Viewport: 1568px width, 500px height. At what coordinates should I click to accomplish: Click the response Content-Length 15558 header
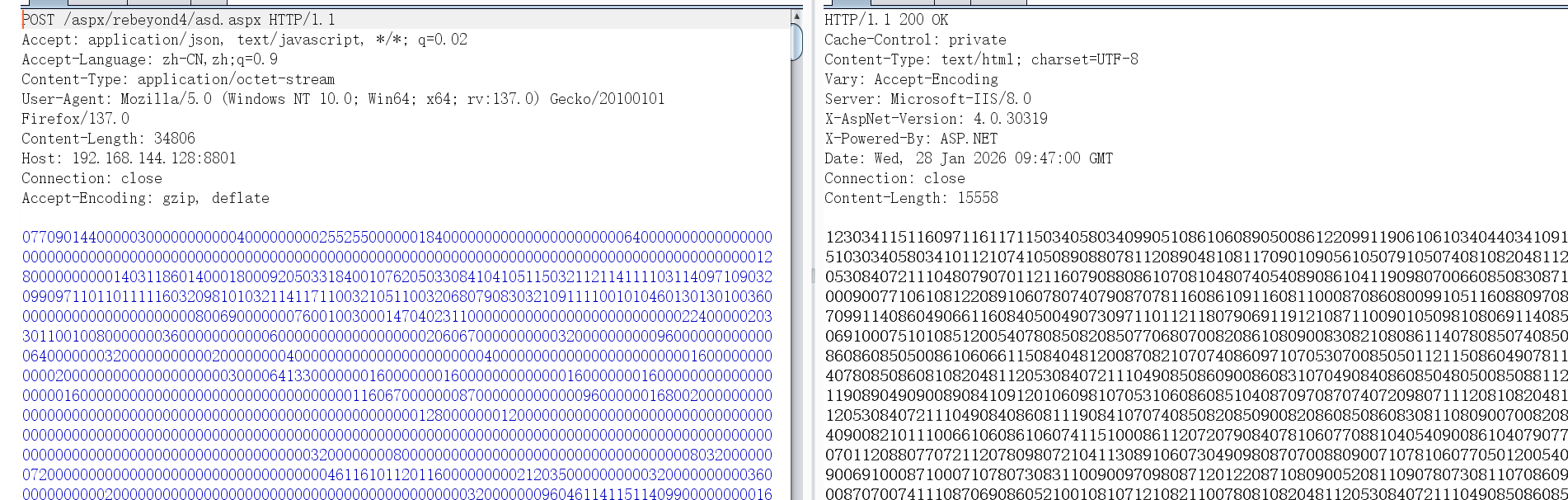pos(911,198)
